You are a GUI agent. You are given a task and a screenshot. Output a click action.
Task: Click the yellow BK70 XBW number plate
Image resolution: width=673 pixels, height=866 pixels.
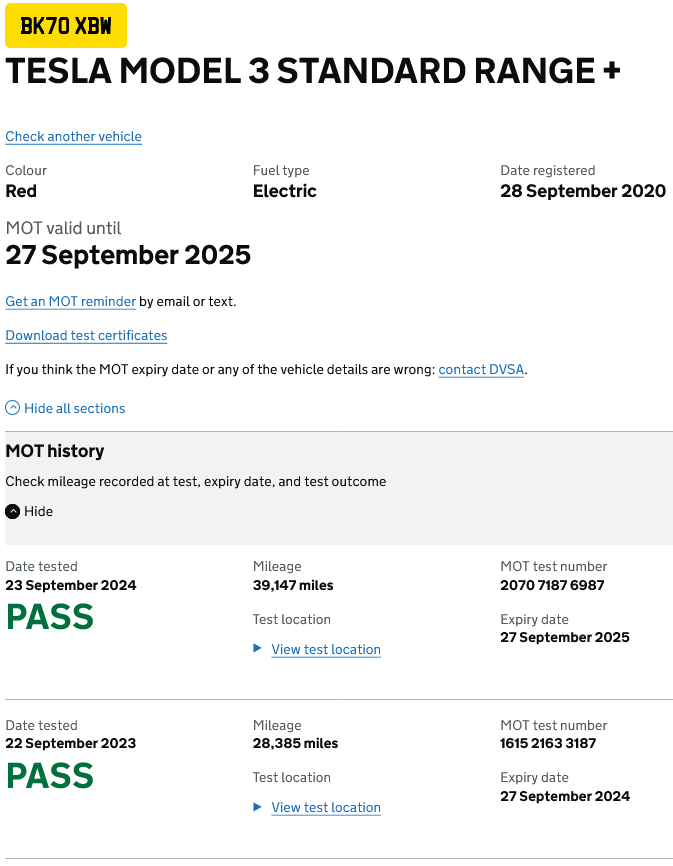[66, 25]
